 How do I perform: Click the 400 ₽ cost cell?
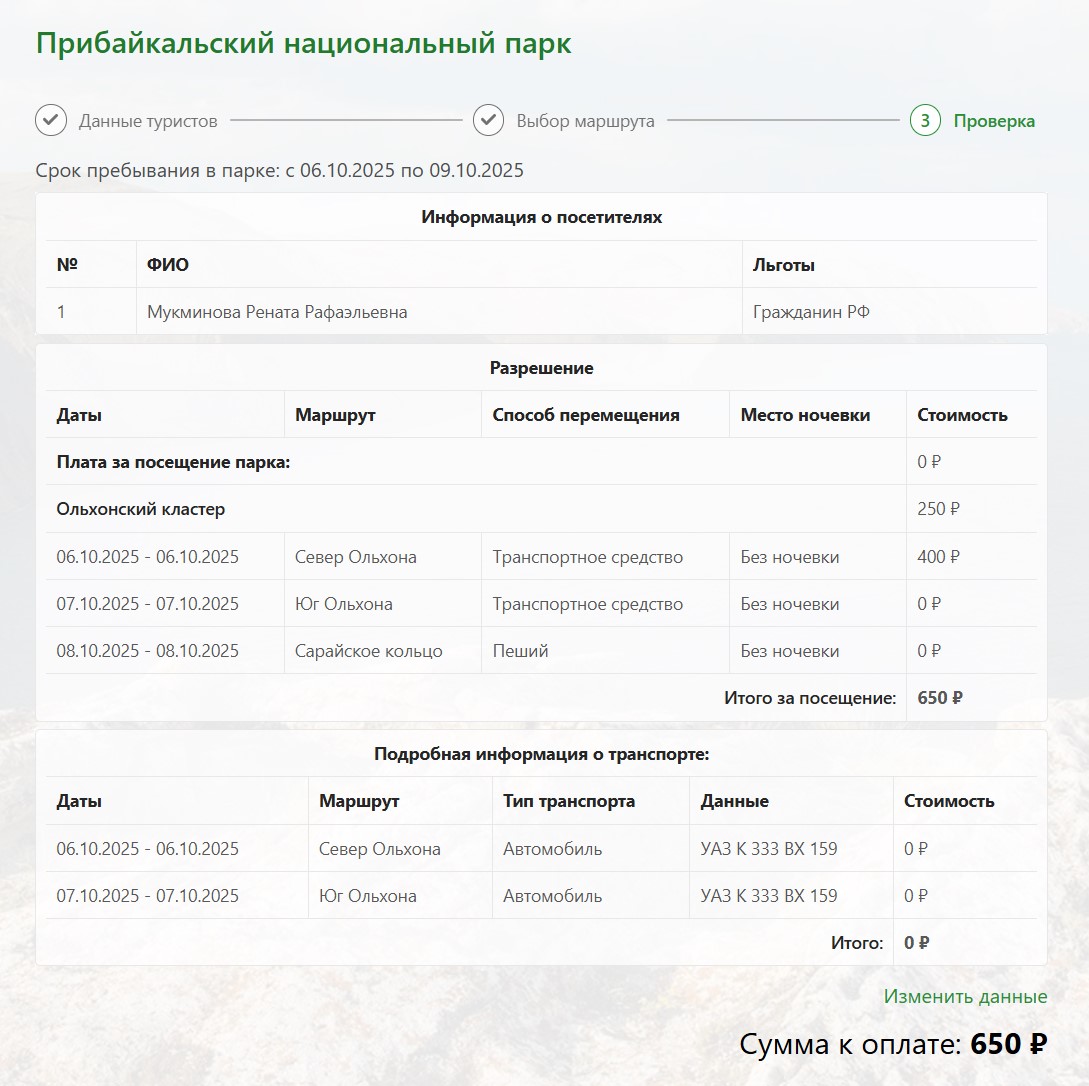click(938, 557)
